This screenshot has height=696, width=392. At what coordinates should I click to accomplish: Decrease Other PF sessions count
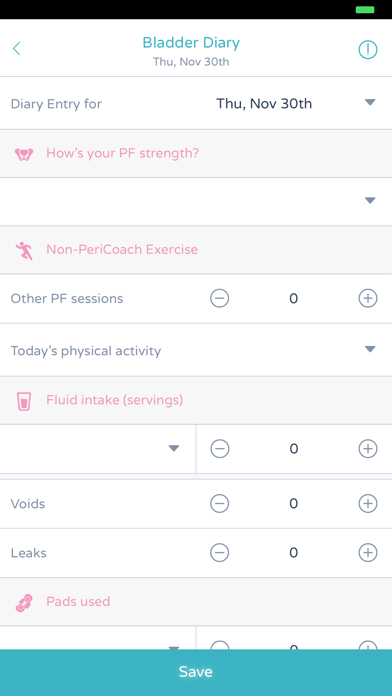pos(219,298)
